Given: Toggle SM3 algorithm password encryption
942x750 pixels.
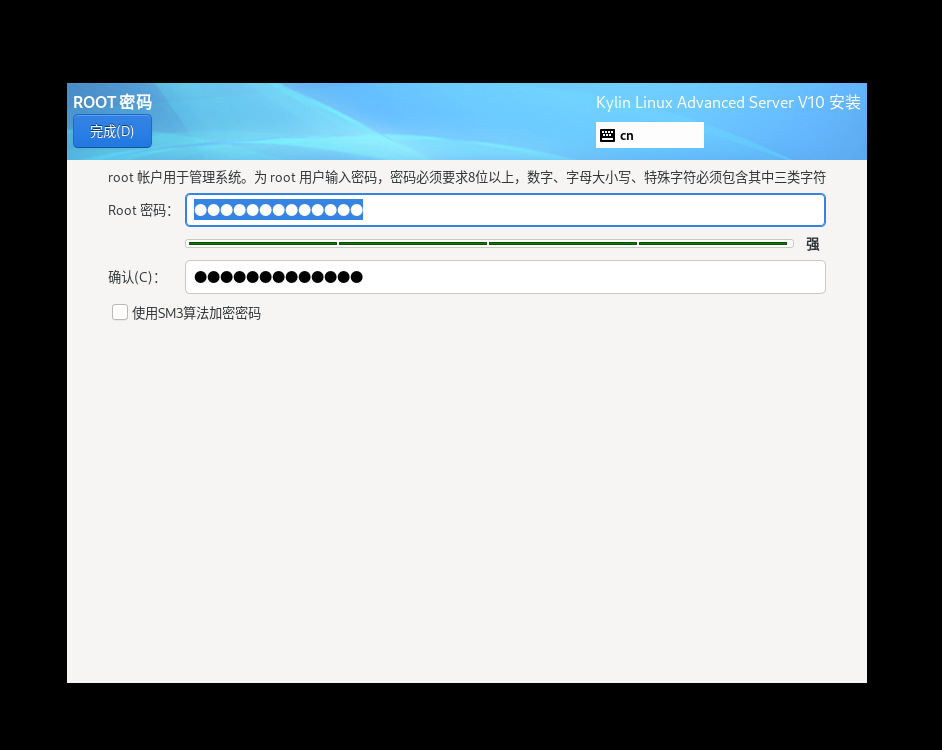Looking at the screenshot, I should (x=119, y=312).
